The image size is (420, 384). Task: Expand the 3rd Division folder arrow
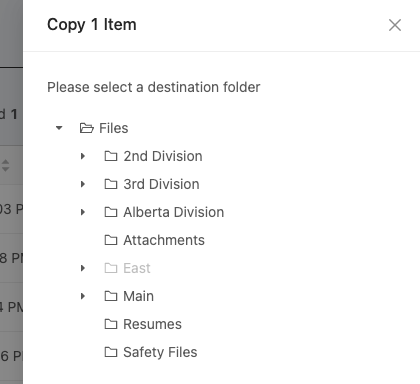[83, 184]
